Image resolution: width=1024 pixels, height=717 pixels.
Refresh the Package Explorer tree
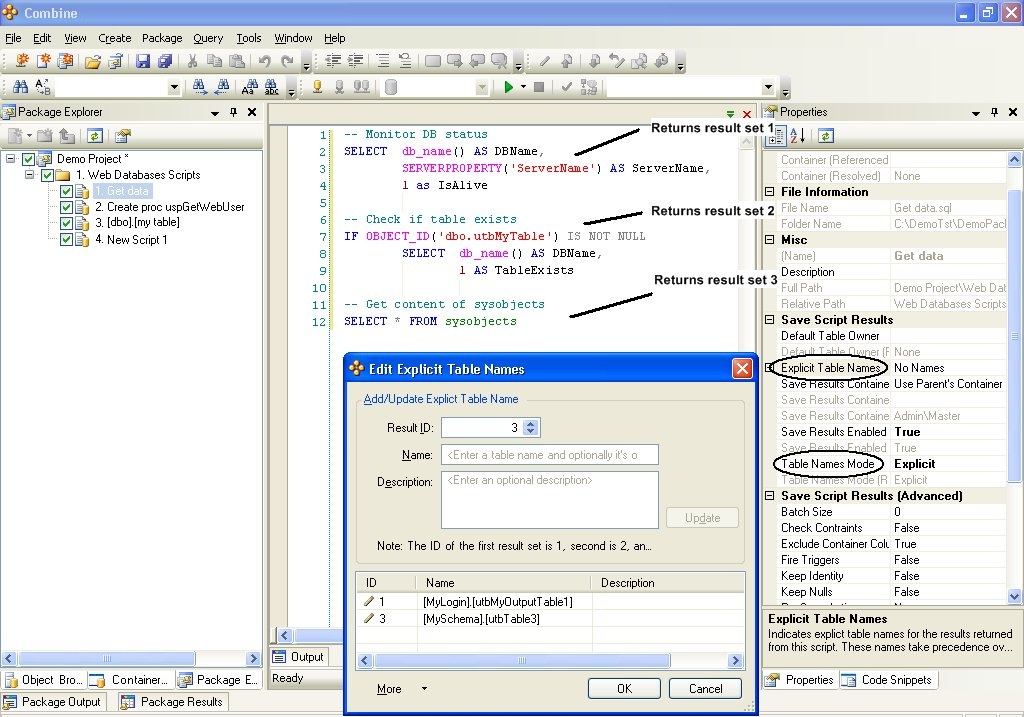pos(95,136)
